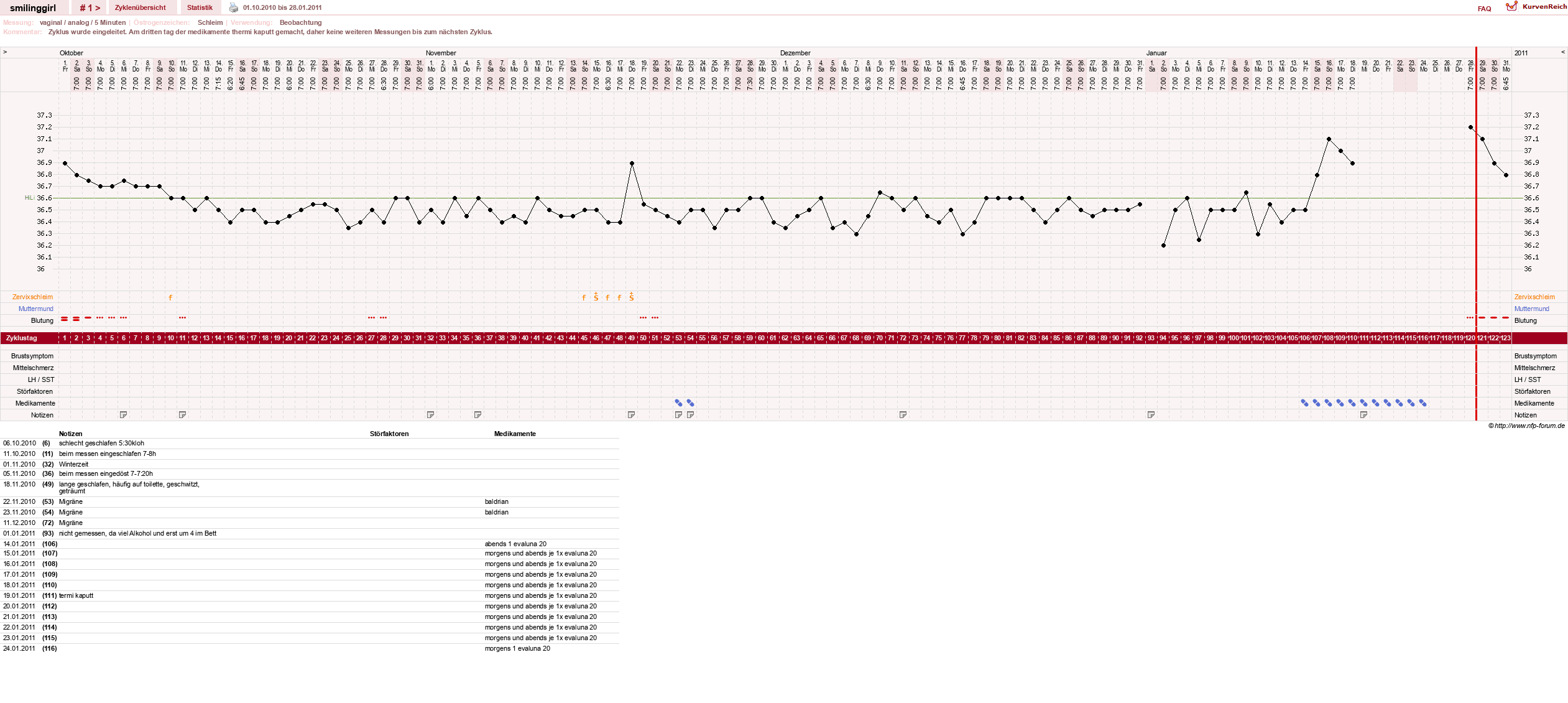Image resolution: width=1568 pixels, height=703 pixels.
Task: Click medication entry 'morgens 1 evaluna 20'
Action: (517, 648)
